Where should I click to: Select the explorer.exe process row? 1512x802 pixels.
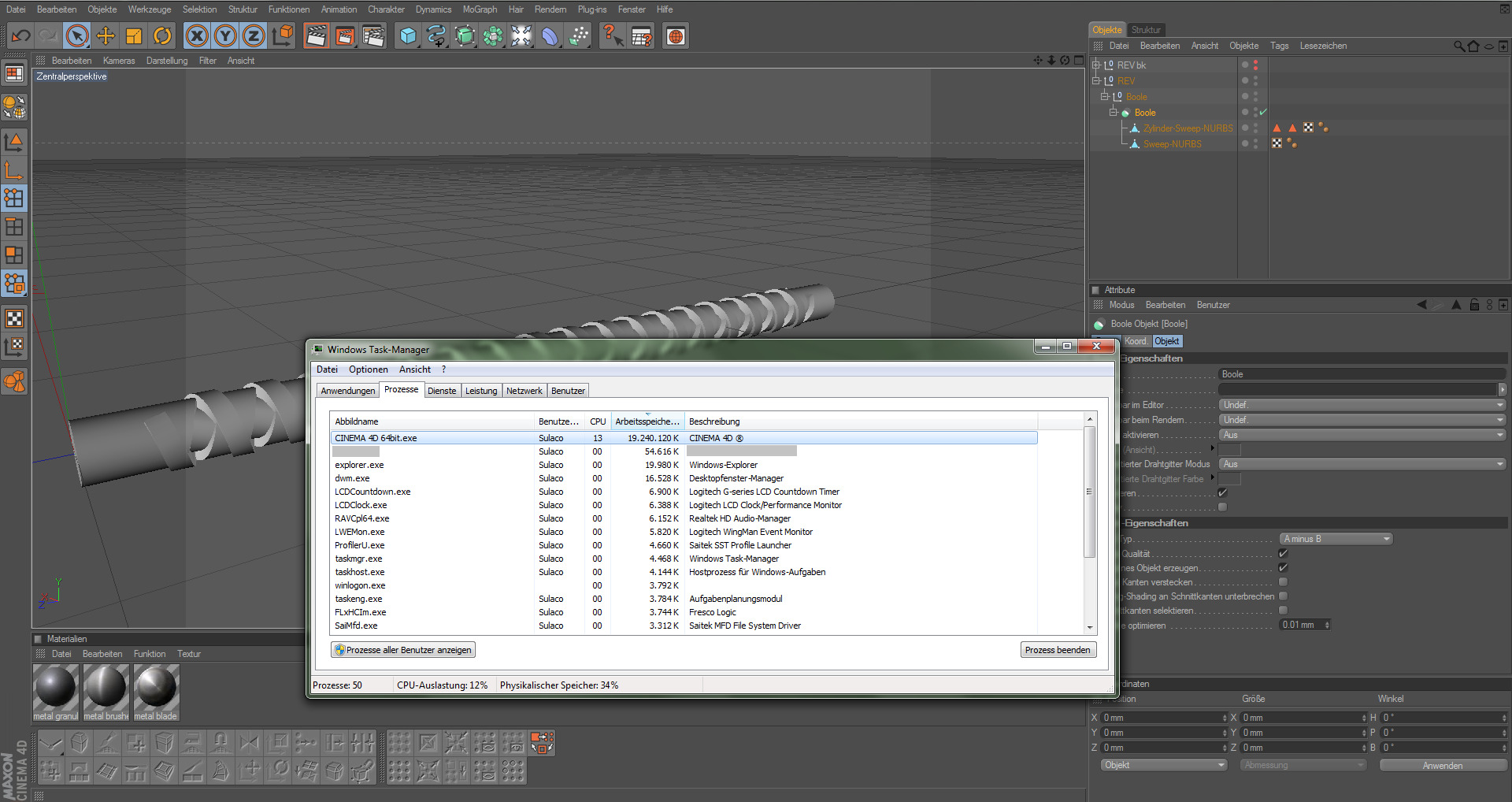[x=359, y=465]
